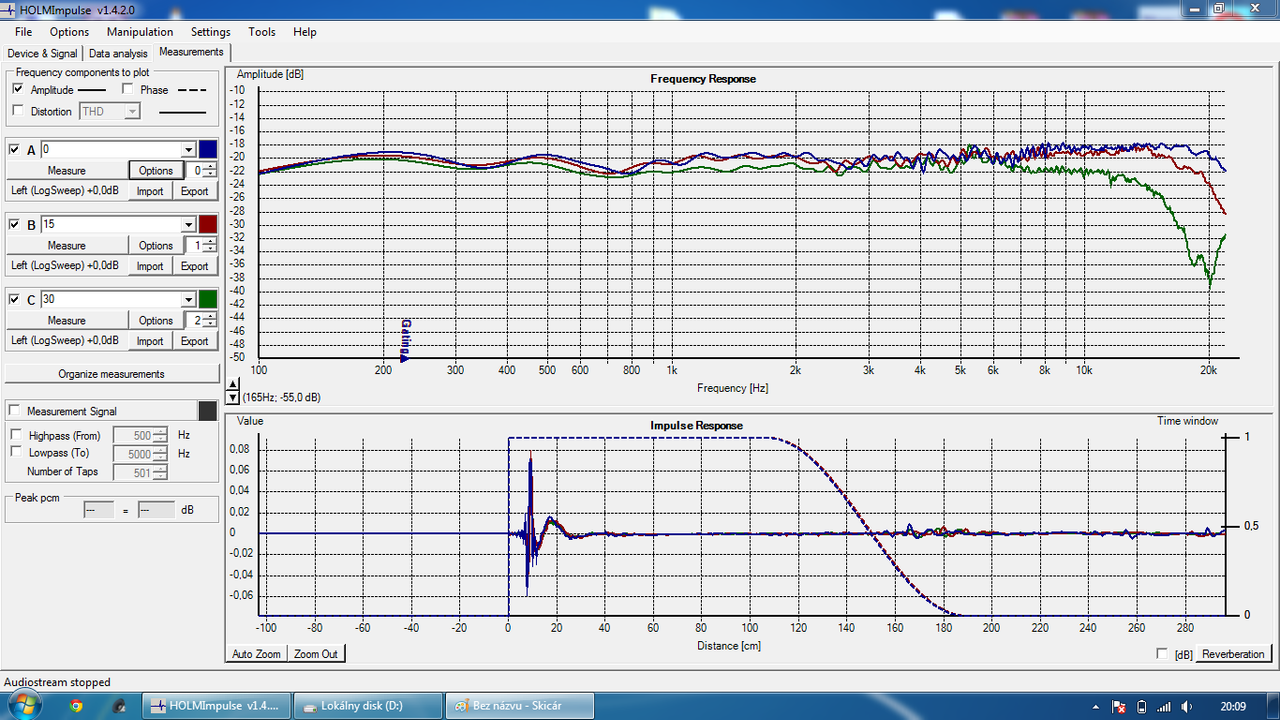Increase the measurement B offset stepper
The image size is (1280, 720).
point(209,241)
